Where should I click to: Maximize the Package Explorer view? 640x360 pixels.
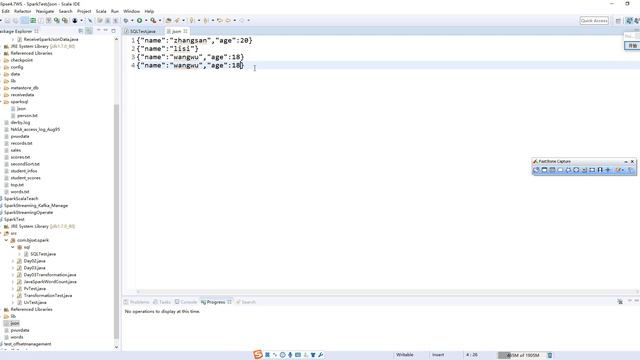[x=113, y=31]
